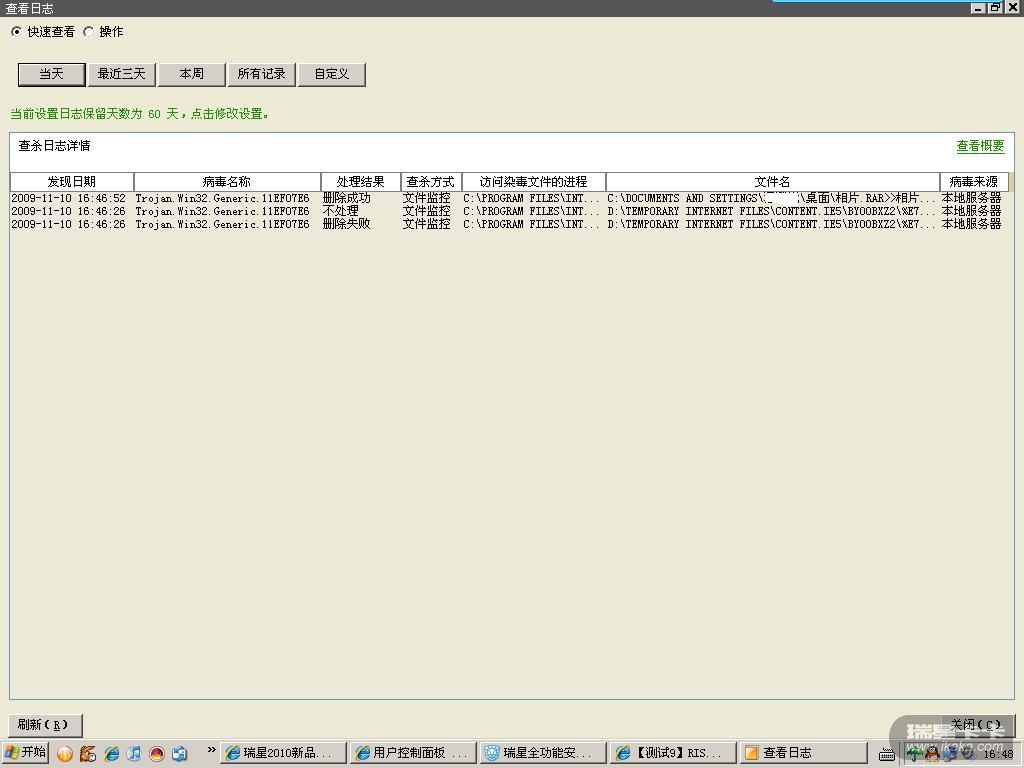Select the row with result 删除失败
This screenshot has width=1024, height=768.
(x=506, y=224)
